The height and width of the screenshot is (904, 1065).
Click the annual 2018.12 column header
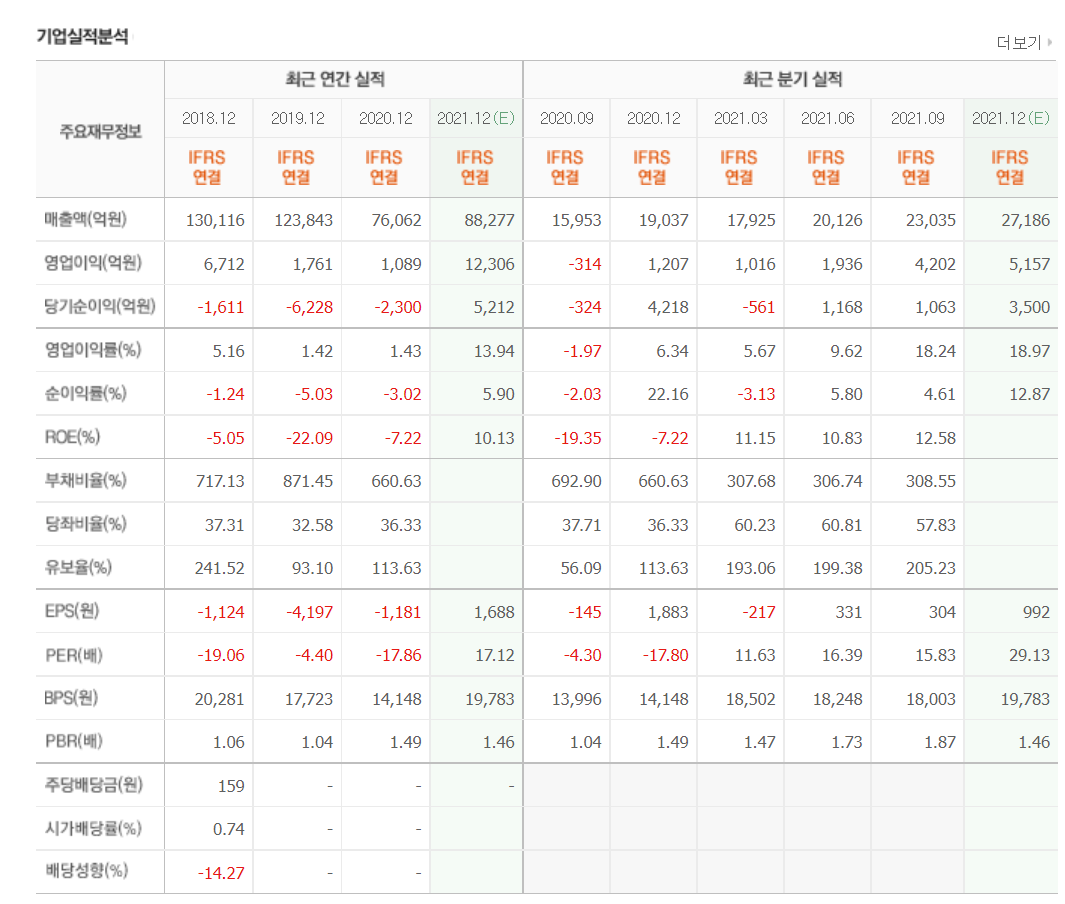coord(209,118)
